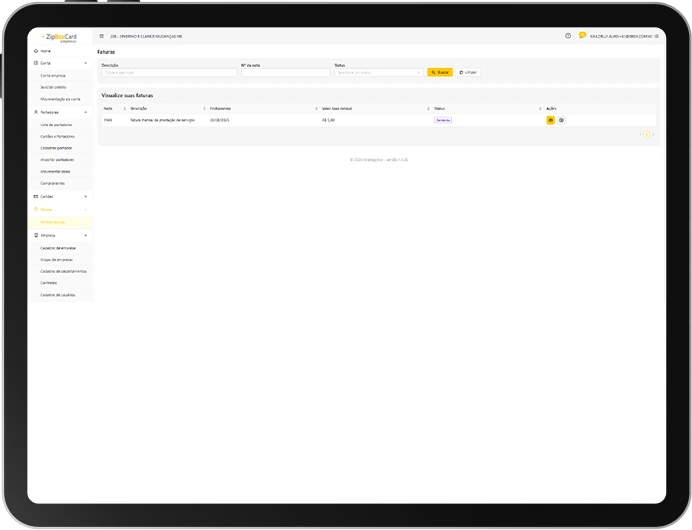
Task: Open the help icon in top bar
Action: point(568,35)
